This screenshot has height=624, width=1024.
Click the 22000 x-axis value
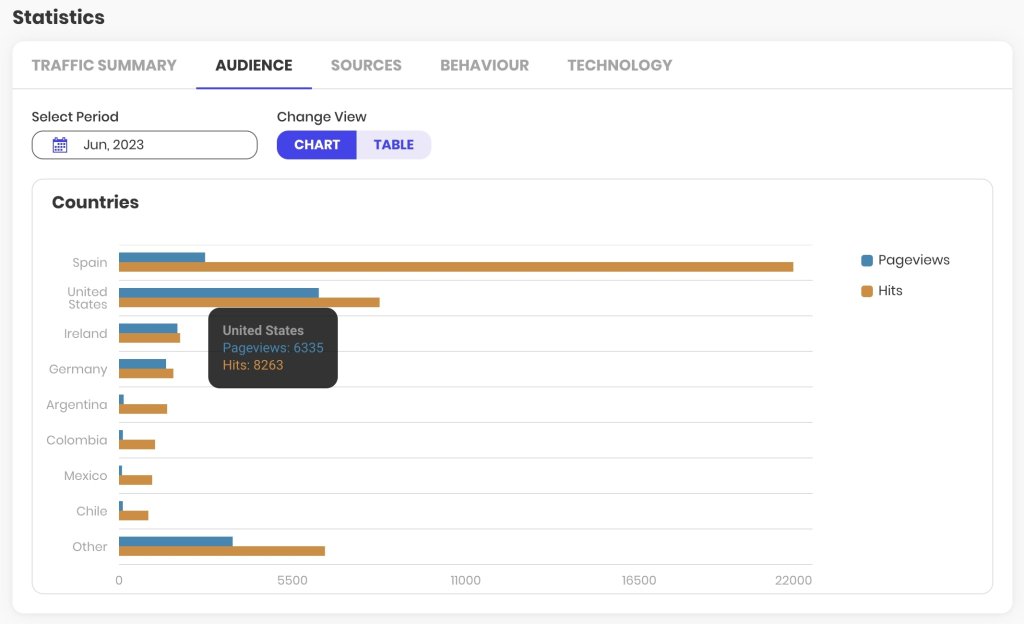point(793,580)
